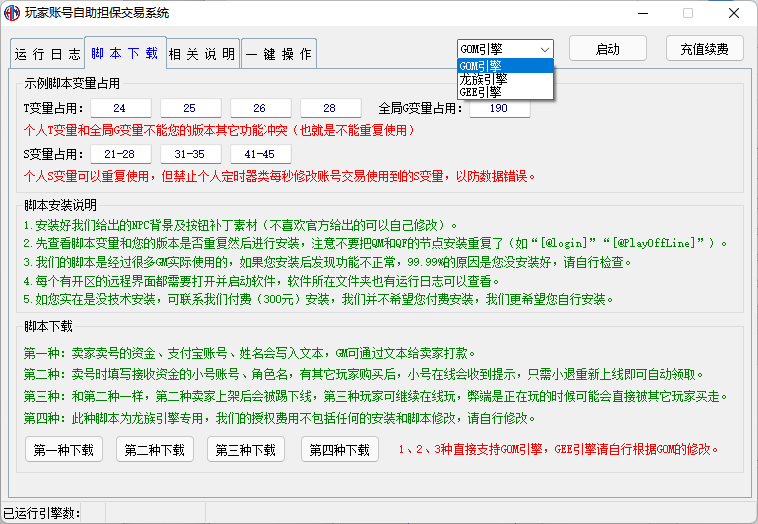This screenshot has width=758, height=524.
Task: Switch to the 运行日志 tab
Action: tap(47, 54)
